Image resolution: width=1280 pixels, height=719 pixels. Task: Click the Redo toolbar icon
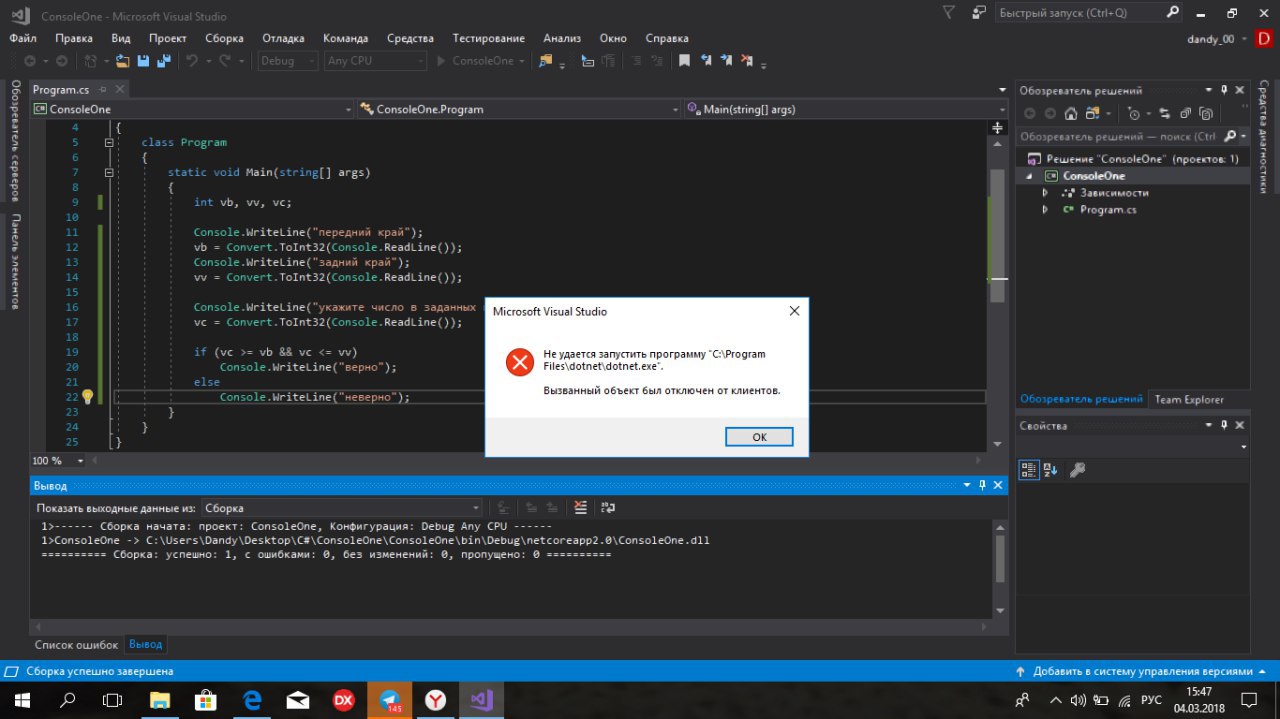tap(226, 61)
